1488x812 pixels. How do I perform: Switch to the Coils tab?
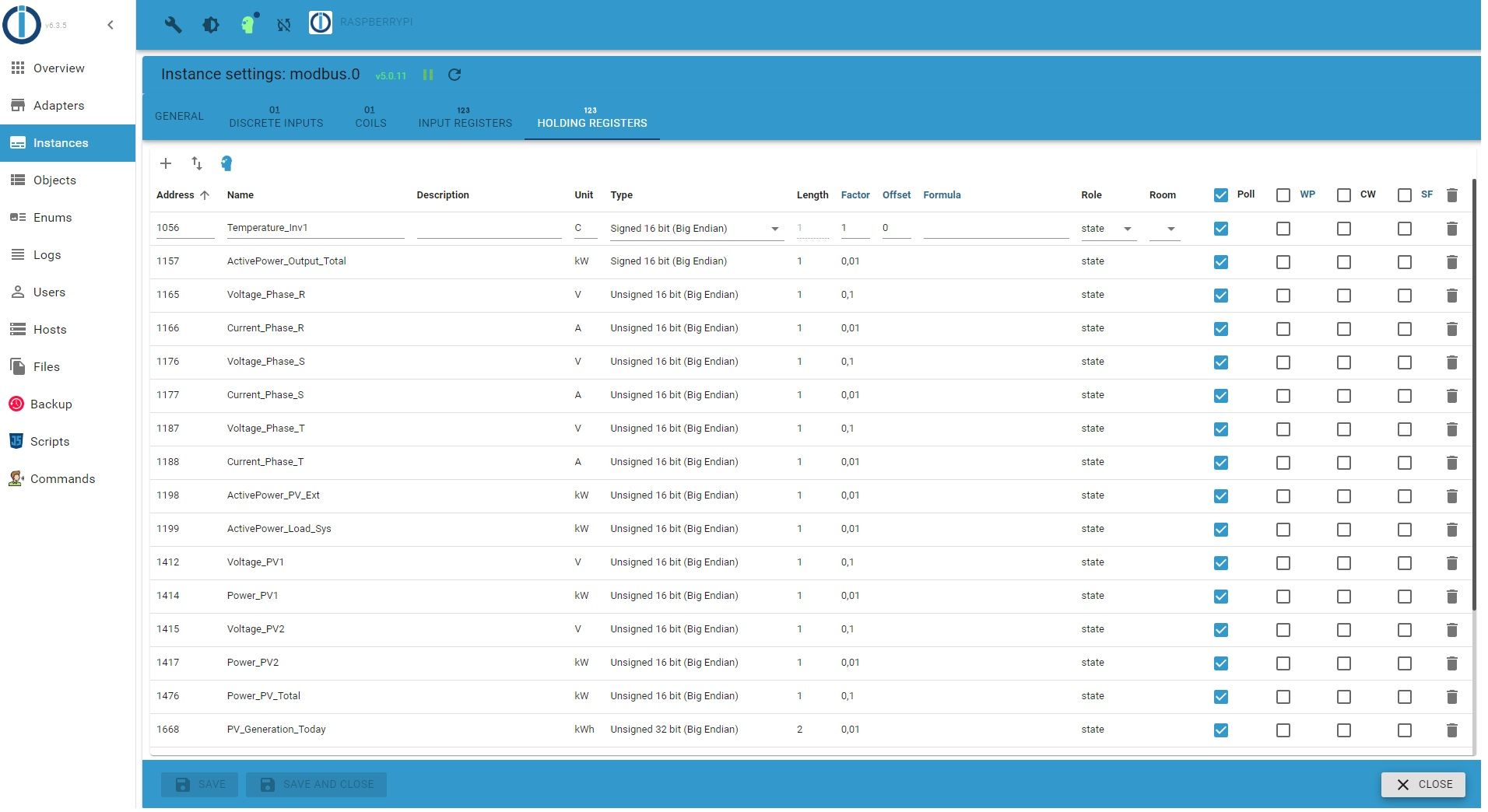[370, 117]
